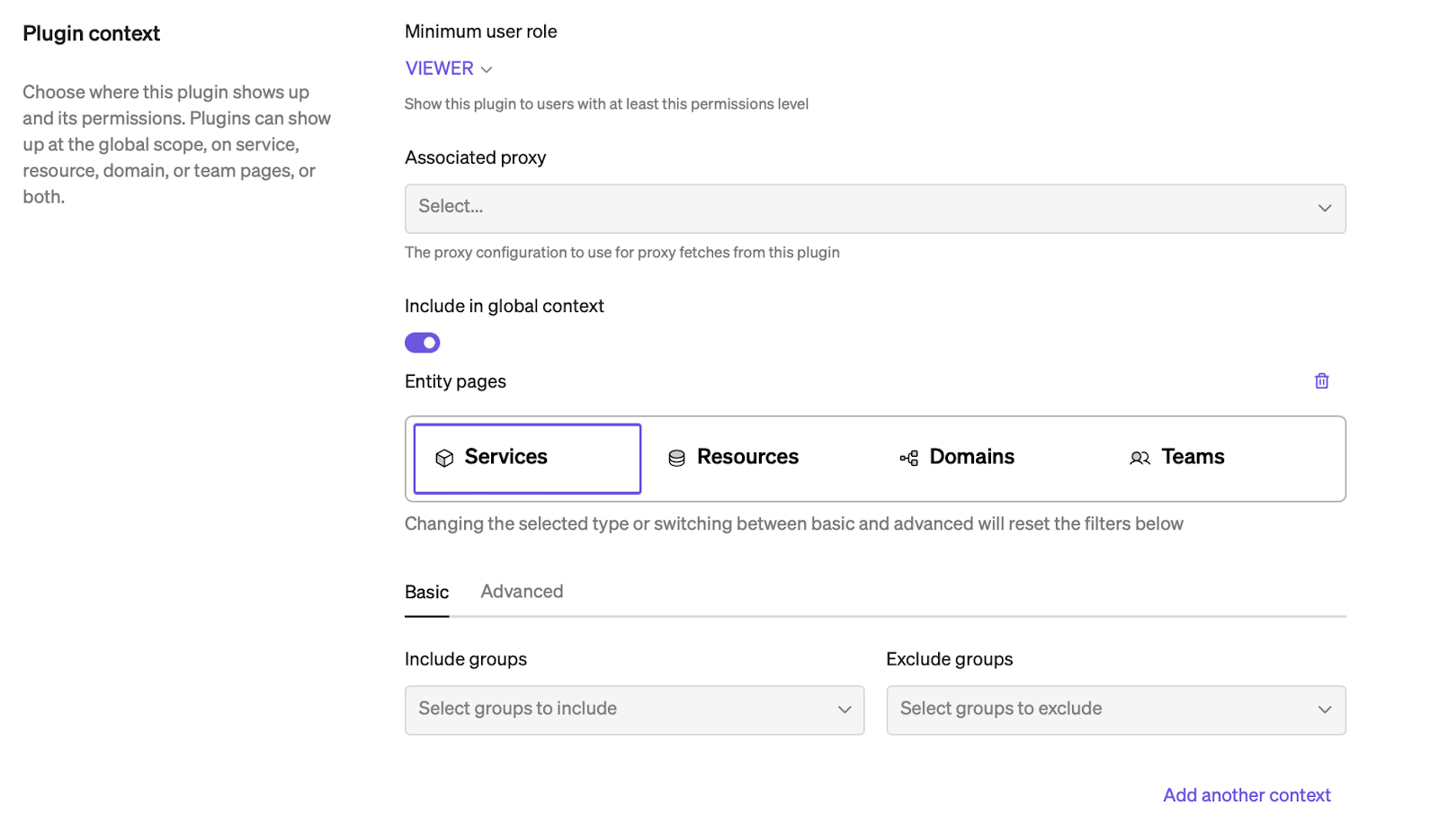Click the Teams people icon
This screenshot has width=1439, height=840.
click(x=1140, y=459)
